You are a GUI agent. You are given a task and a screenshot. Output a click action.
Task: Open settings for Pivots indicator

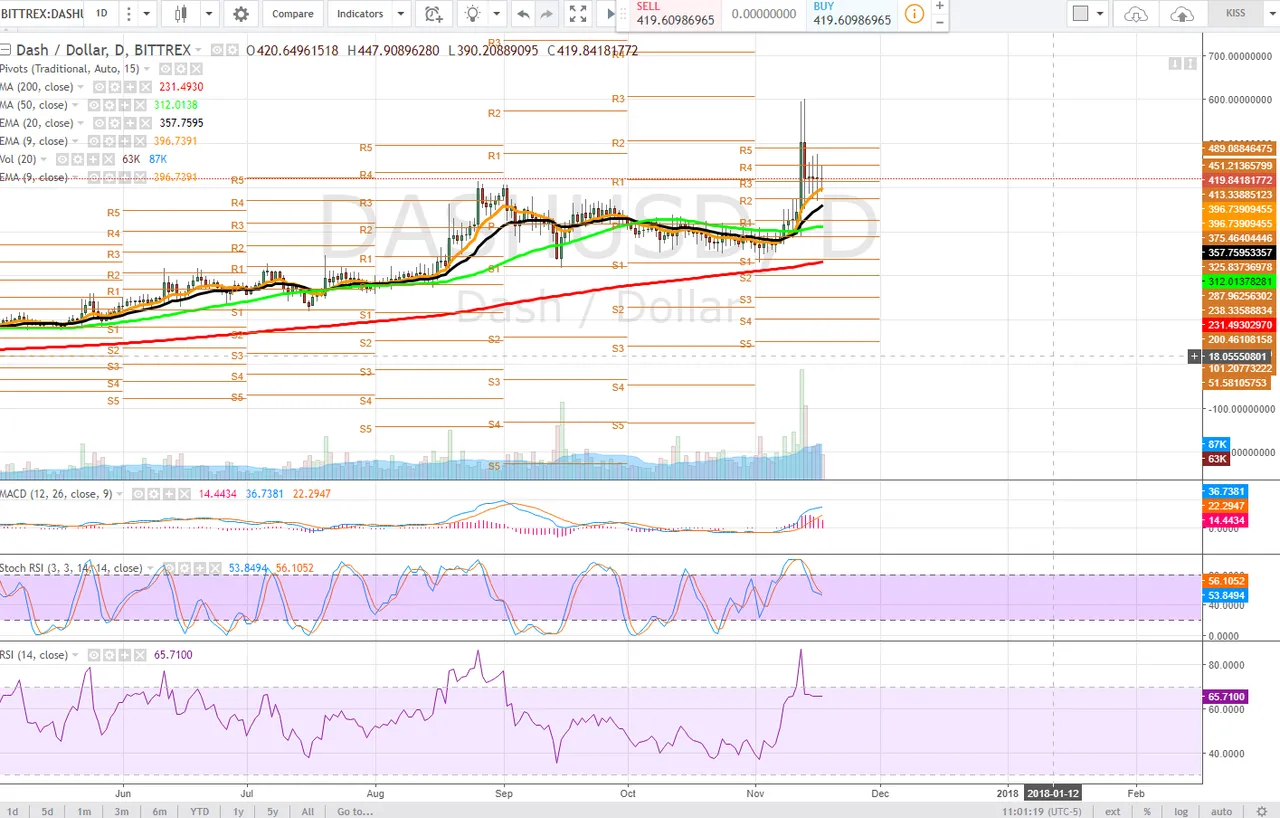coord(181,69)
